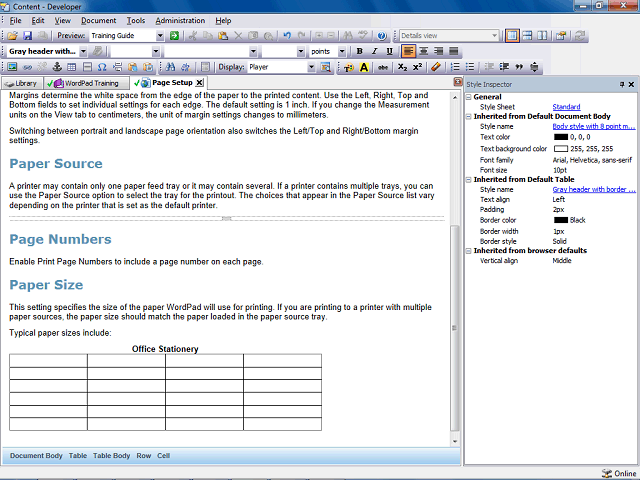Click the Properties icon beside the view buttons
The height and width of the screenshot is (480, 640).
[x=561, y=36]
